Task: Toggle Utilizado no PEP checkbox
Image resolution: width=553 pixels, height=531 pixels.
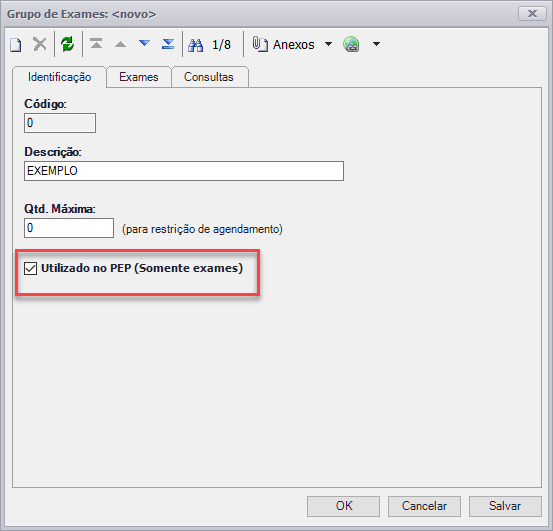Action: 30,268
